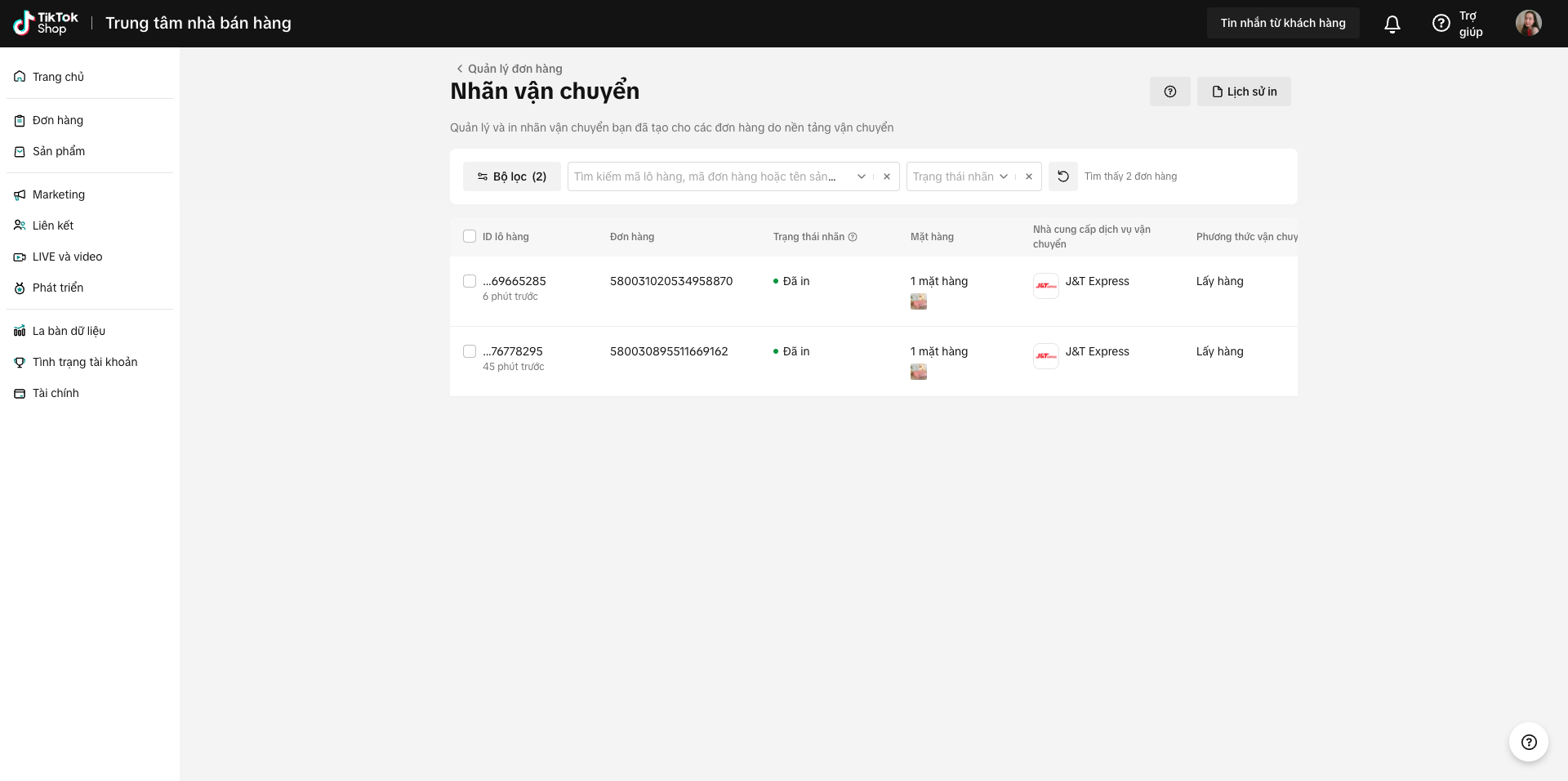Click '1 mặt hàng' for batch ...76778295
Viewport: 1568px width, 781px height.
pos(939,351)
